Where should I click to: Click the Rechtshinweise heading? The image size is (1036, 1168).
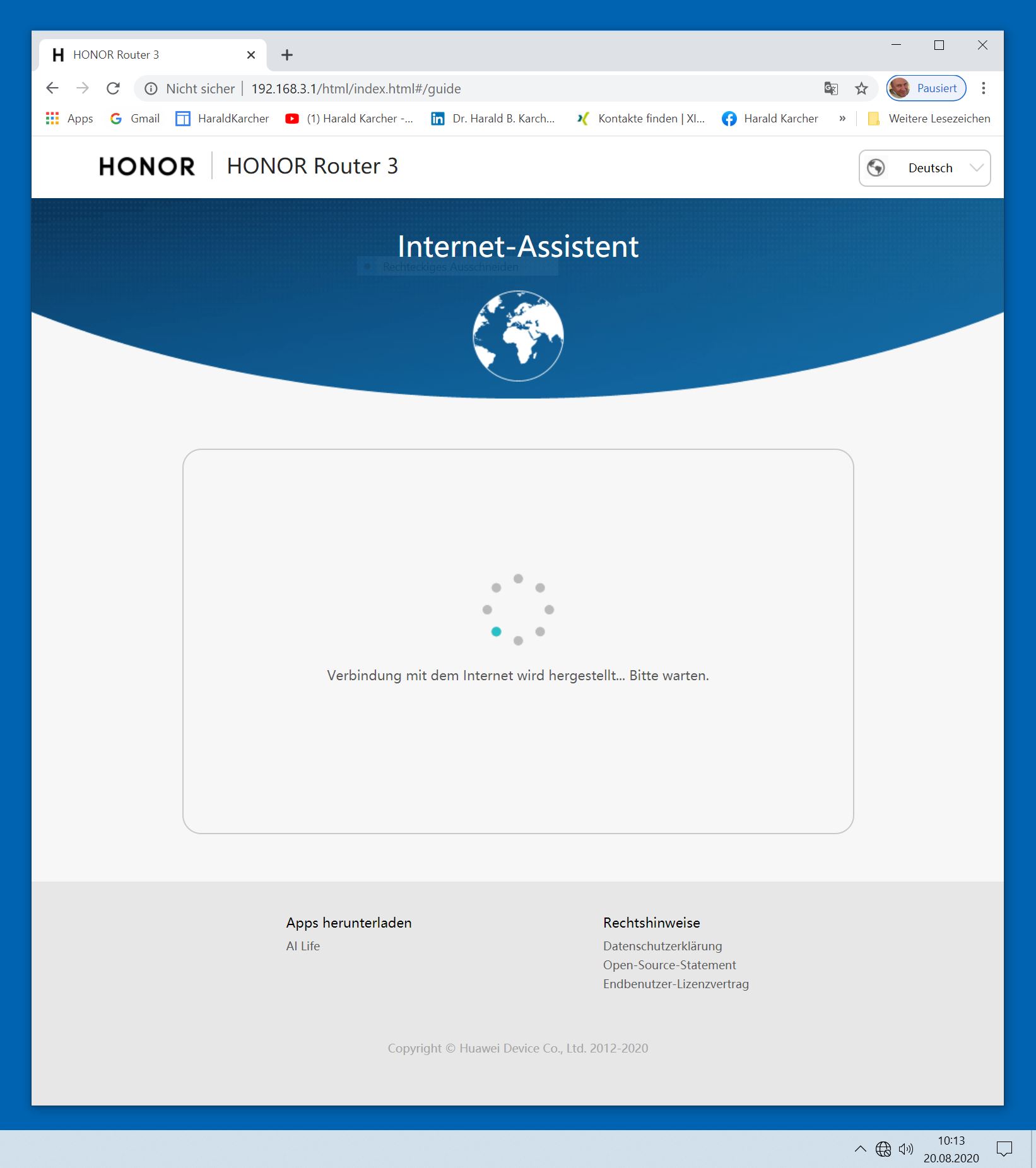click(652, 923)
